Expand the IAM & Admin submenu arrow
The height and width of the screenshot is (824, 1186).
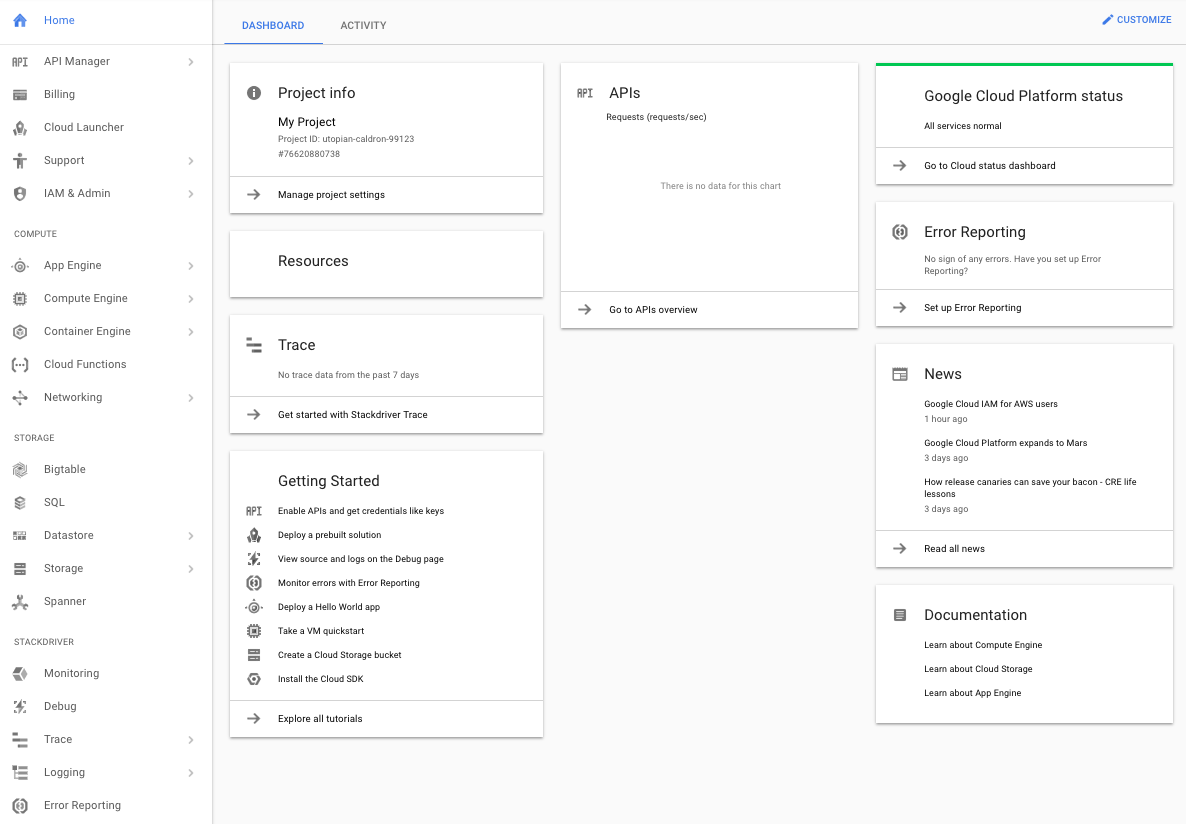(x=190, y=194)
